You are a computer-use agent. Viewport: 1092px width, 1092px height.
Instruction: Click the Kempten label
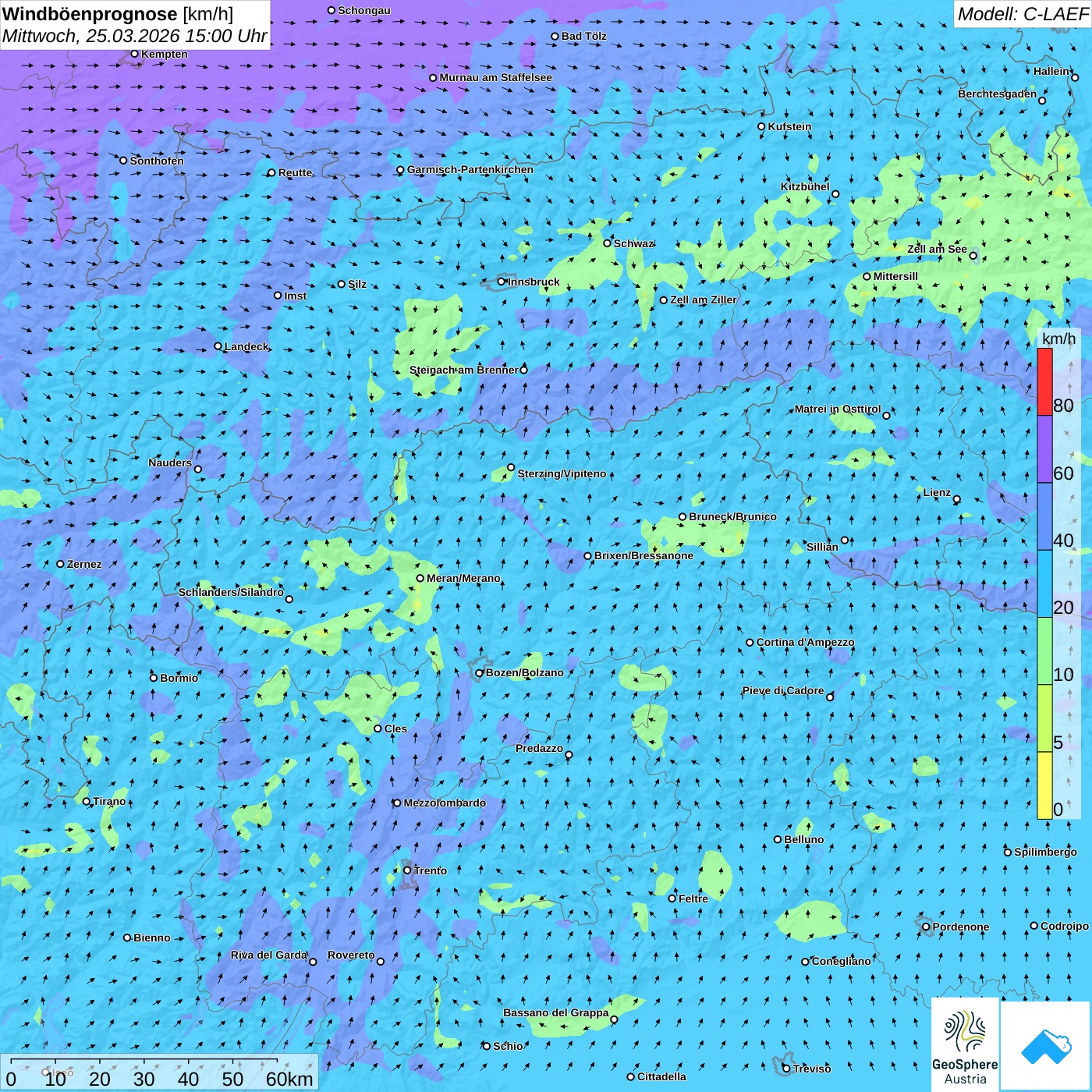[x=165, y=54]
